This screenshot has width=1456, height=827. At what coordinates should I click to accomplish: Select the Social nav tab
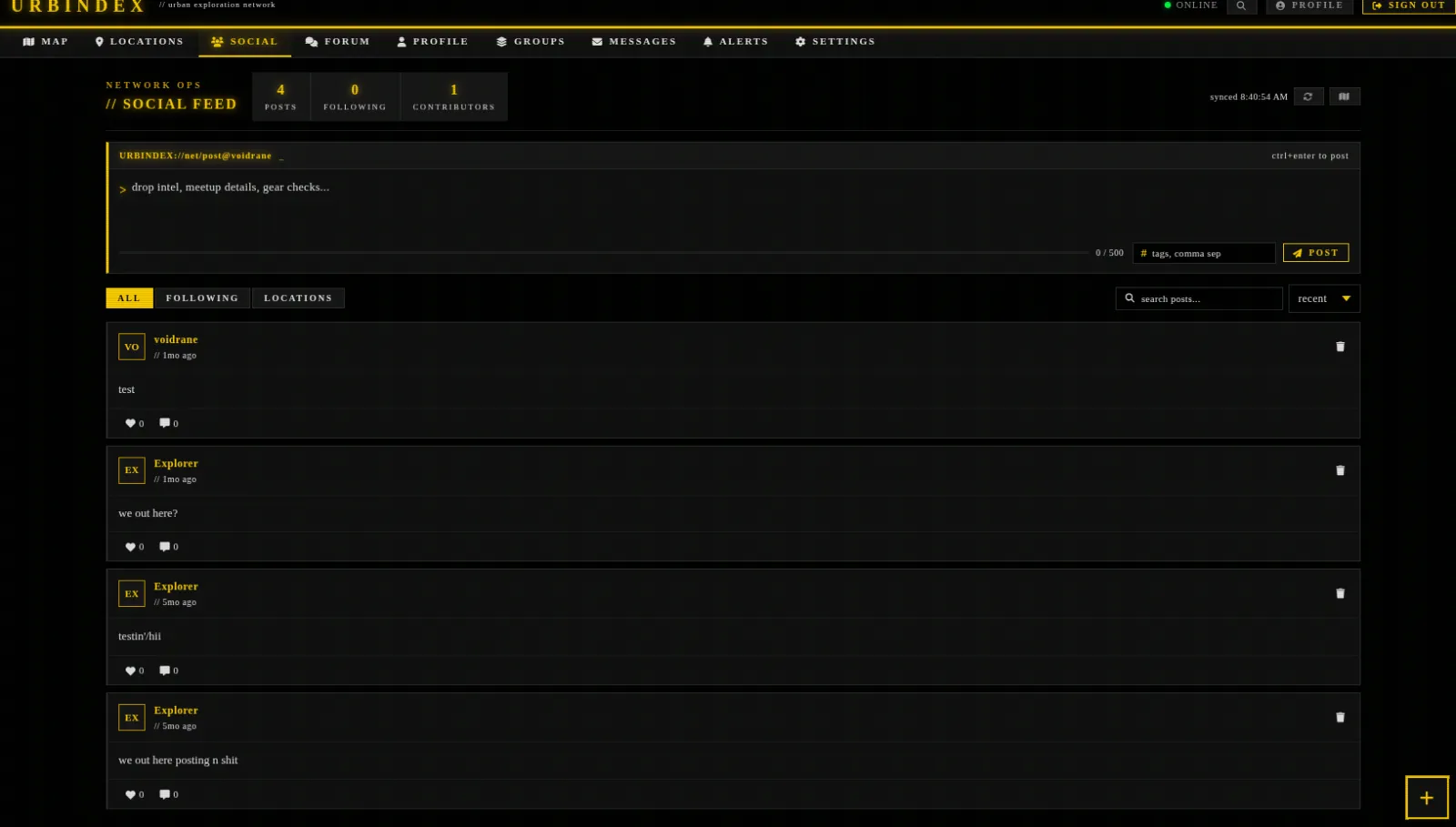click(245, 42)
